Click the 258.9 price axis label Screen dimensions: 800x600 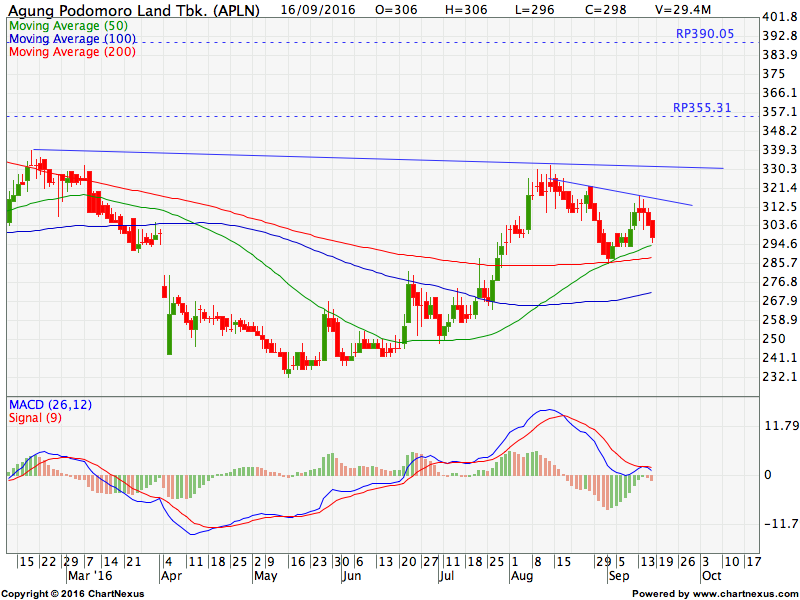(x=779, y=319)
